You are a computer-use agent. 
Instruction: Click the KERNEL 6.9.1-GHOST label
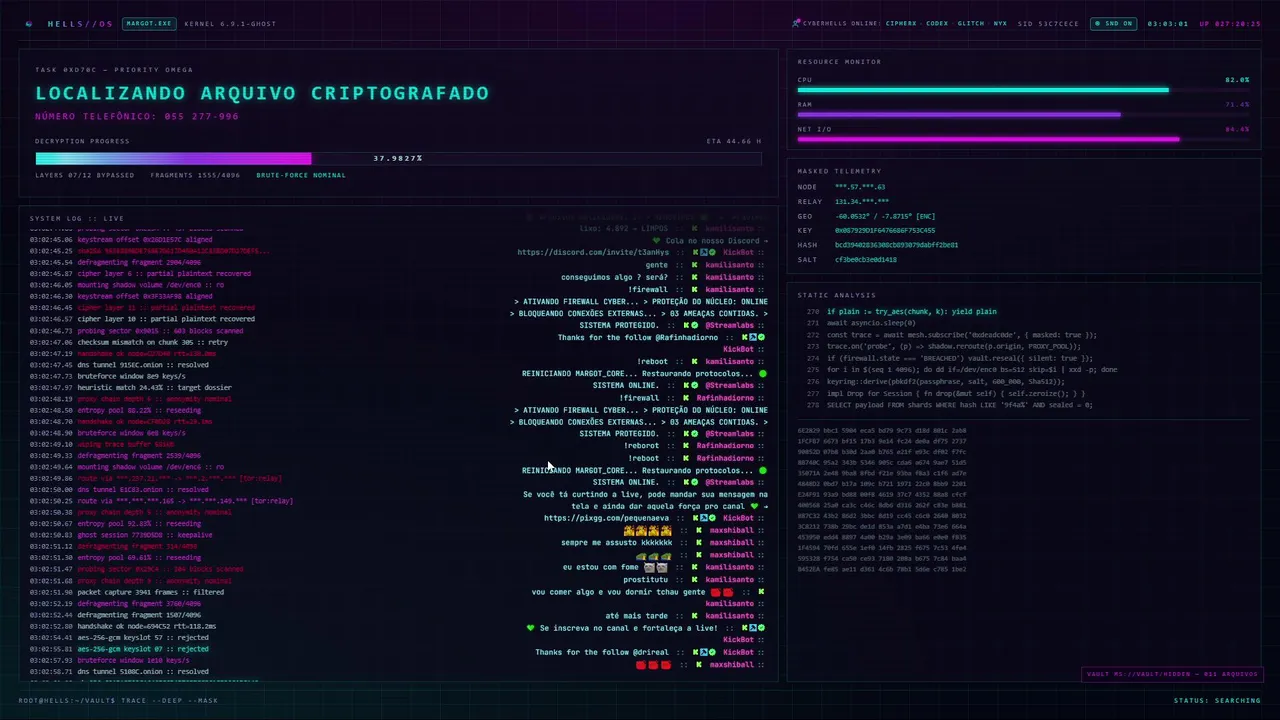(x=230, y=23)
